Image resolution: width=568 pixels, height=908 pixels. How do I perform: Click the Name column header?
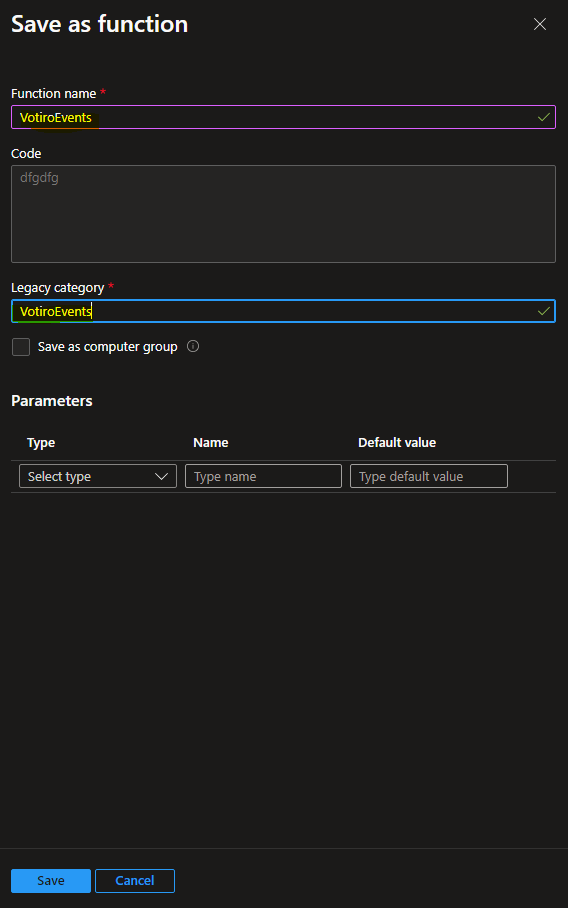tap(211, 442)
